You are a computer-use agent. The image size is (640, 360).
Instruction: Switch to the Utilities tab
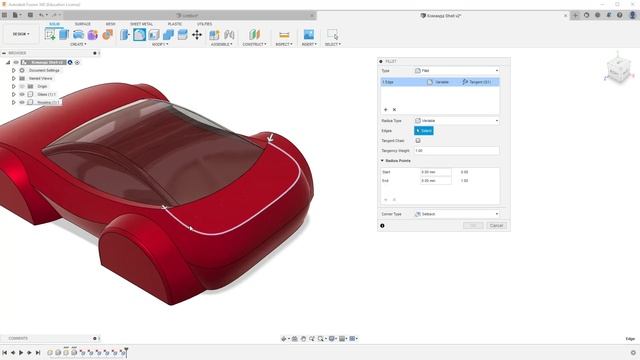204,24
